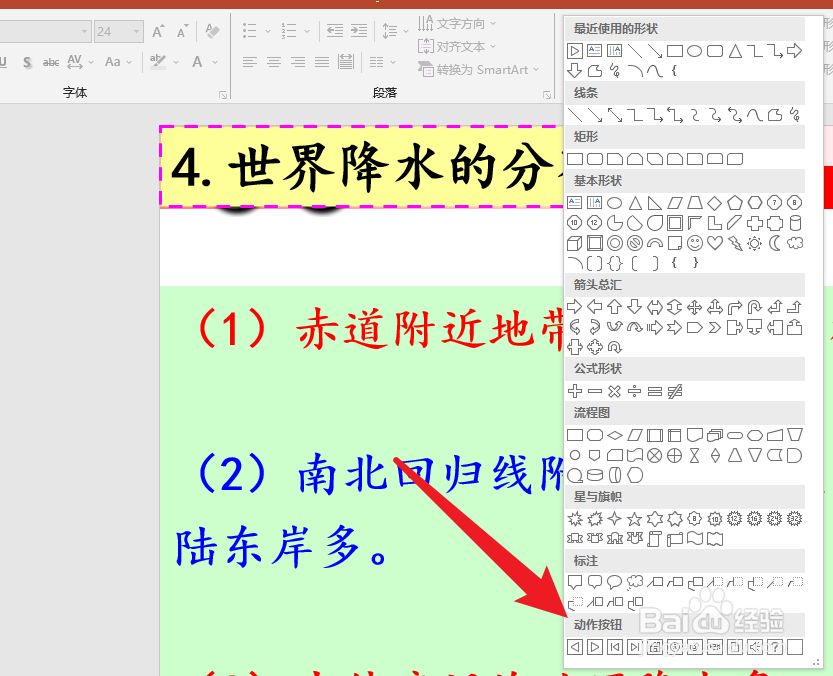Toggle underline (U) formatting
The height and width of the screenshot is (676, 833).
point(3,62)
